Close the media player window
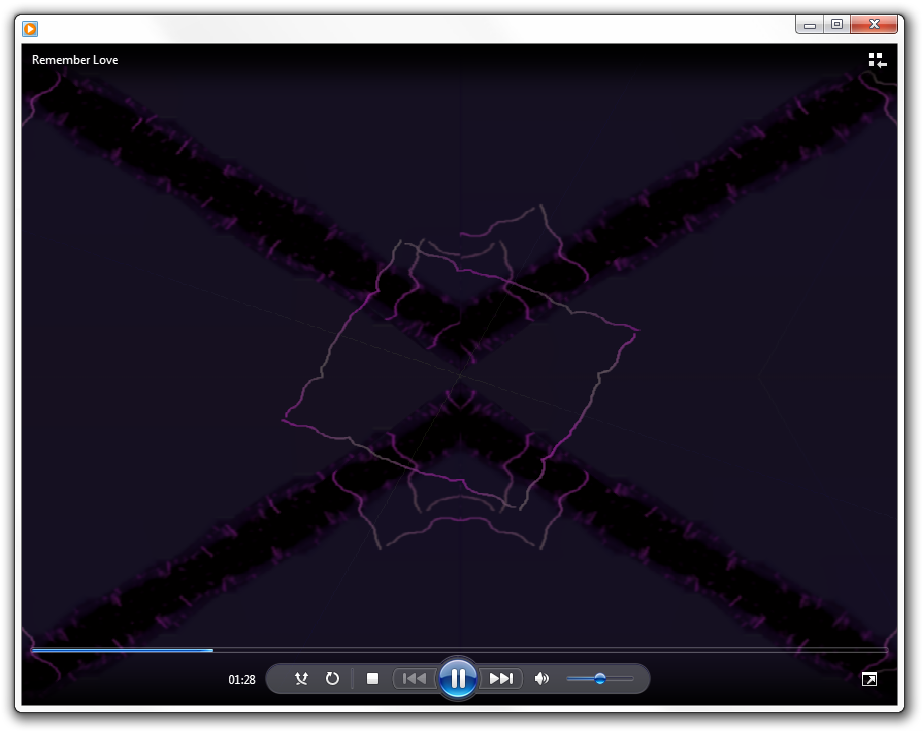 [x=874, y=25]
